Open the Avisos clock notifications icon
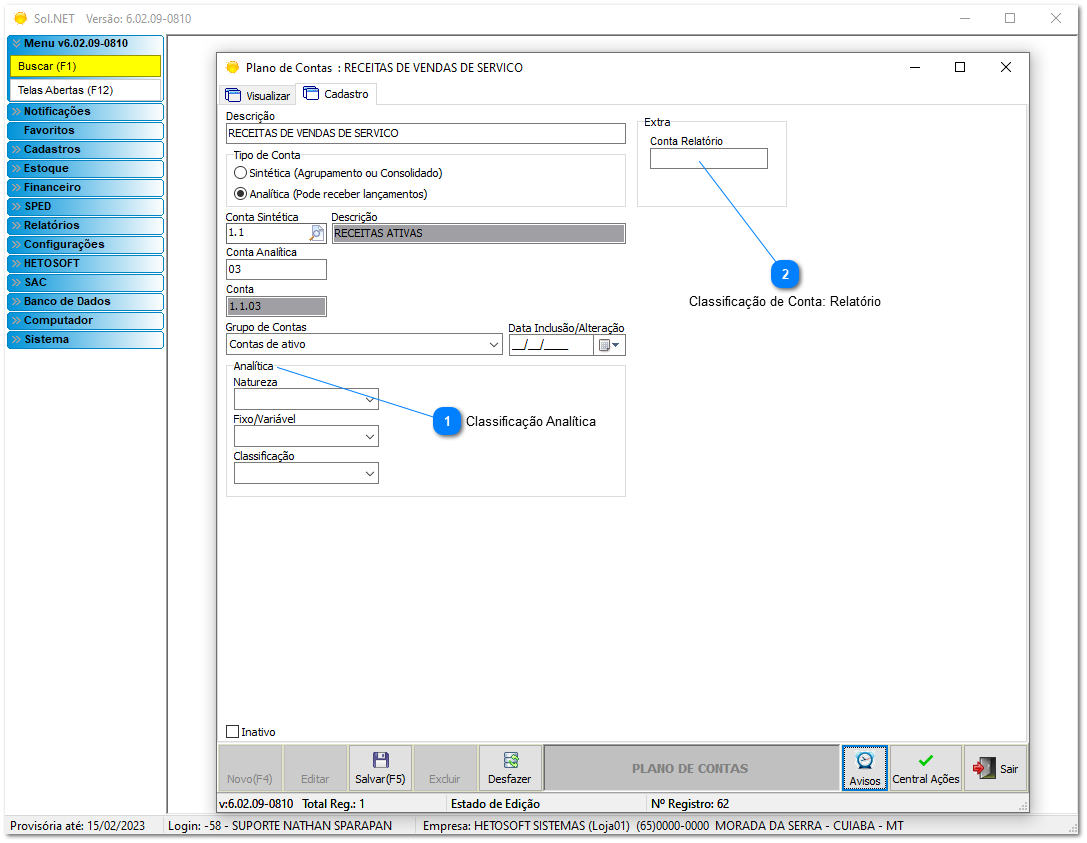 [x=865, y=761]
